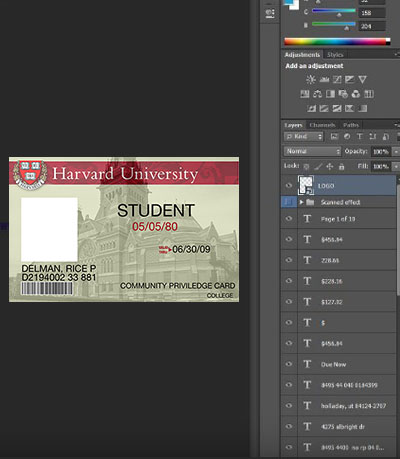The image size is (400, 459).
Task: Open the Normal blend mode dropdown
Action: point(312,151)
